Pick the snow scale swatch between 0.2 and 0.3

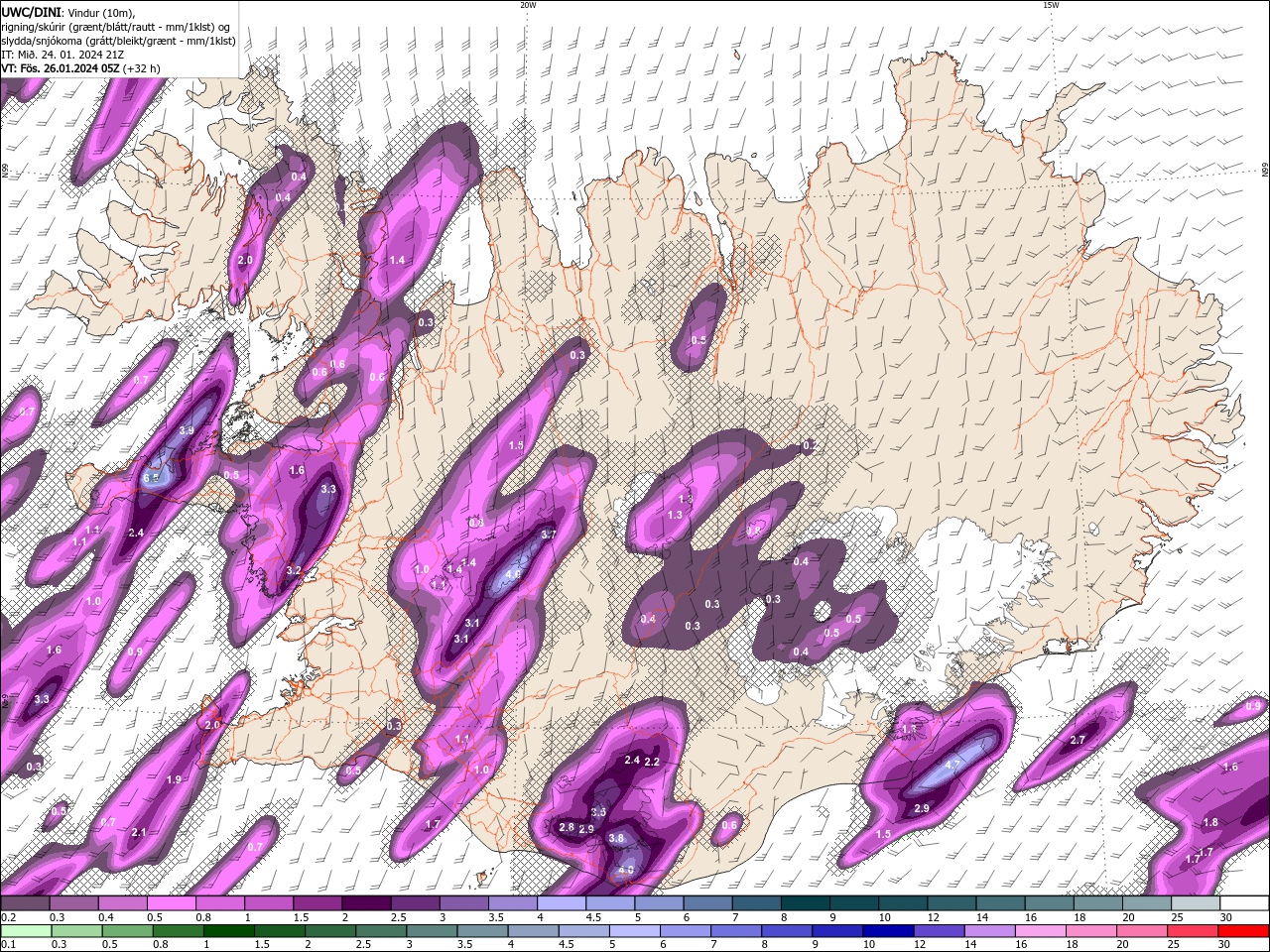(25, 903)
